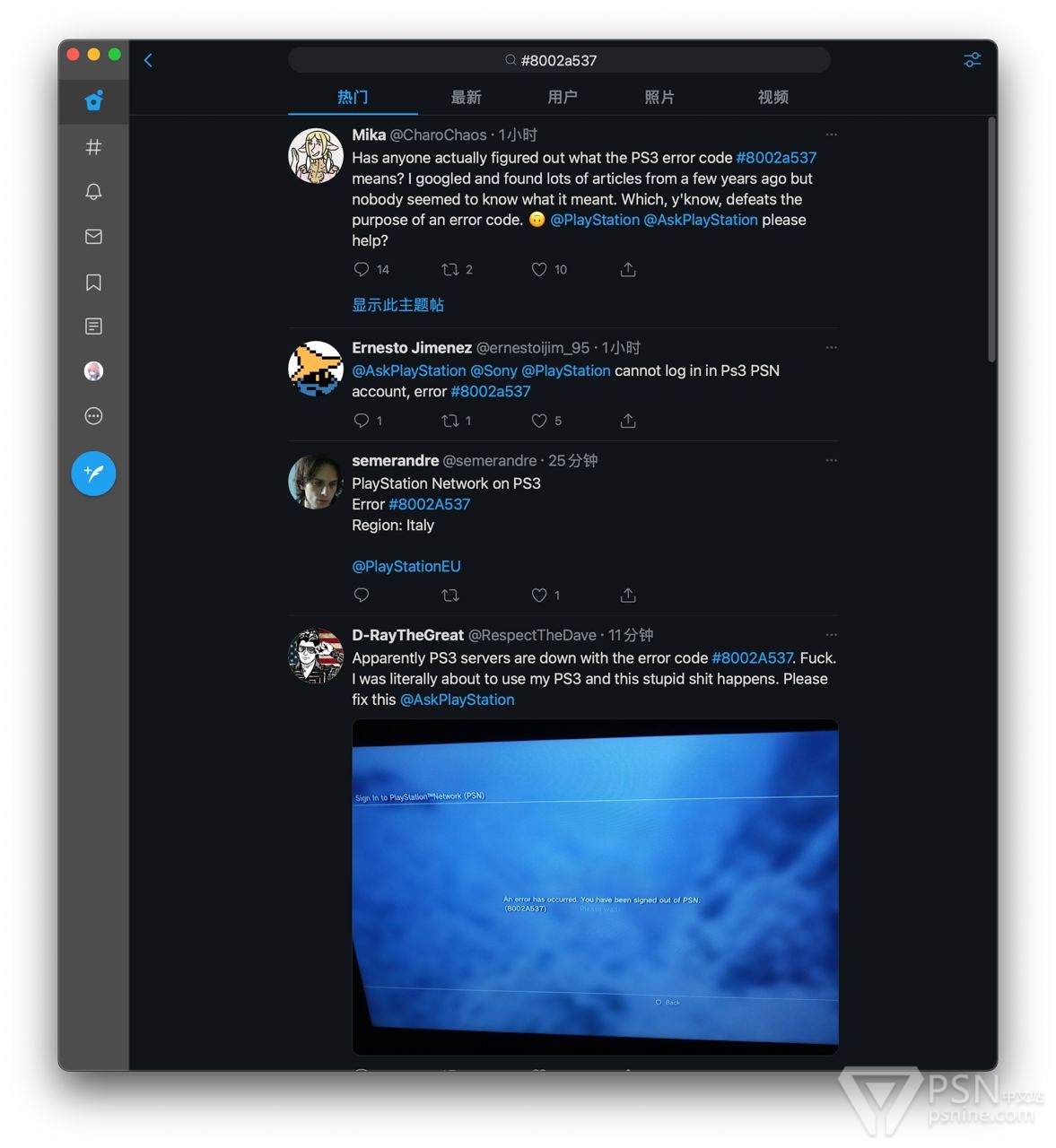The image size is (1056, 1148).
Task: Open @AskPlayStation mention in Mika's tweet
Action: coord(701,220)
